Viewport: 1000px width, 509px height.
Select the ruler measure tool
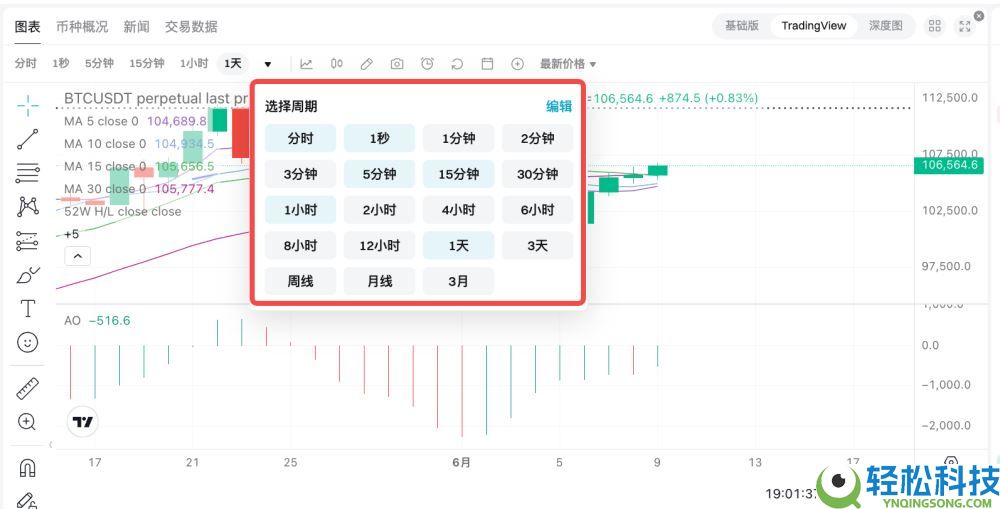pos(27,388)
